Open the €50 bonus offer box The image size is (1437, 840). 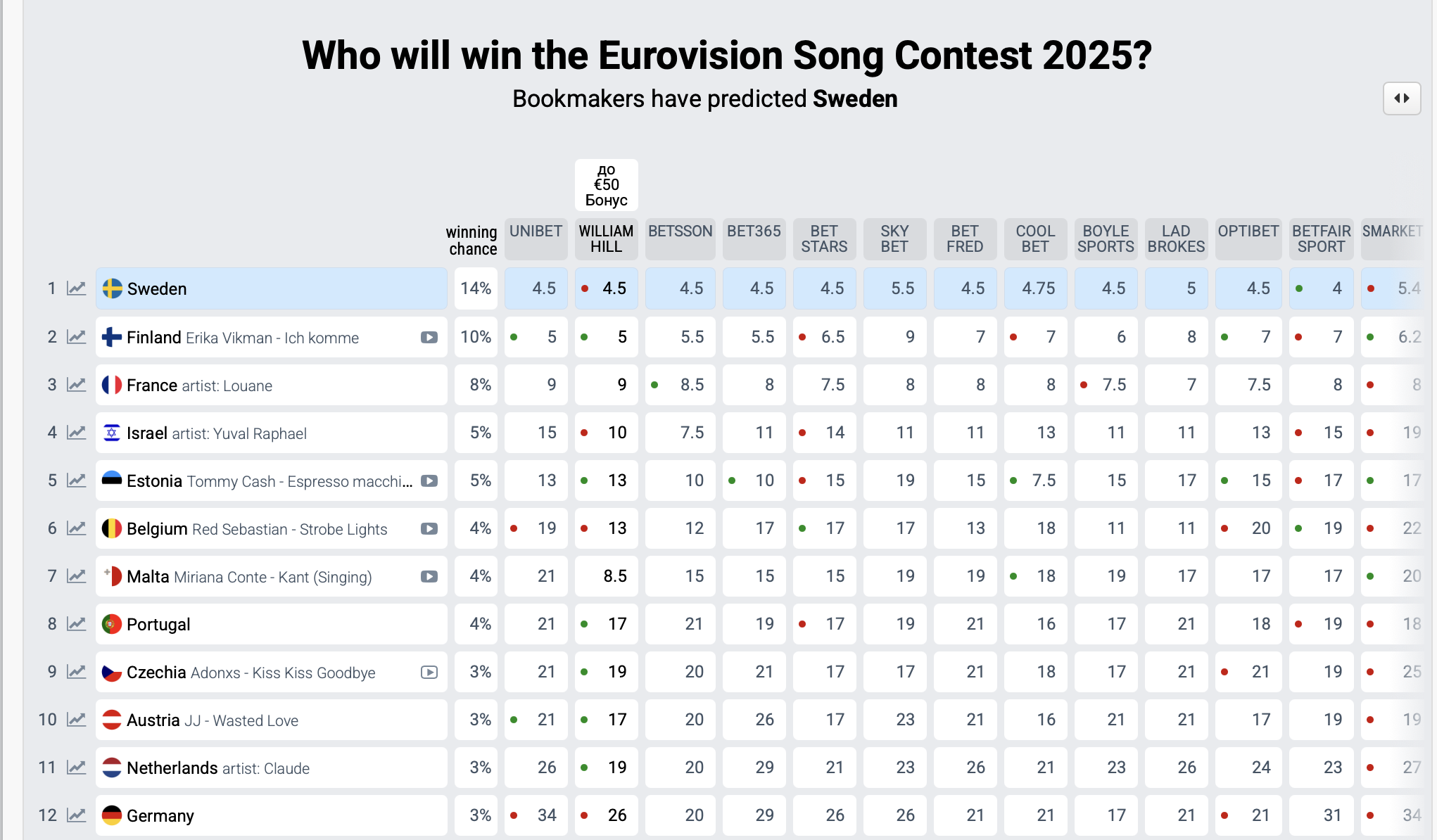[x=606, y=185]
